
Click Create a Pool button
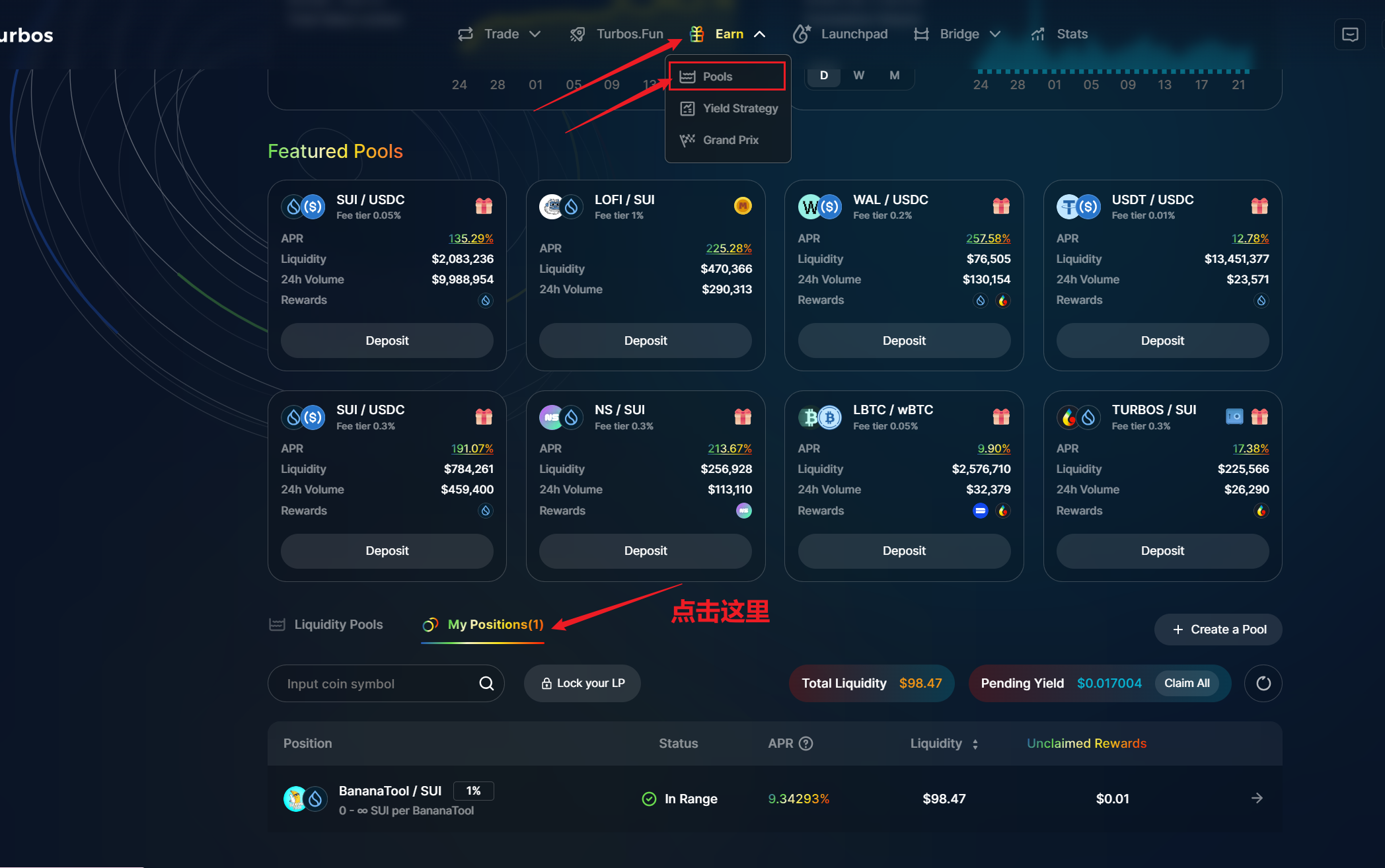[1218, 630]
